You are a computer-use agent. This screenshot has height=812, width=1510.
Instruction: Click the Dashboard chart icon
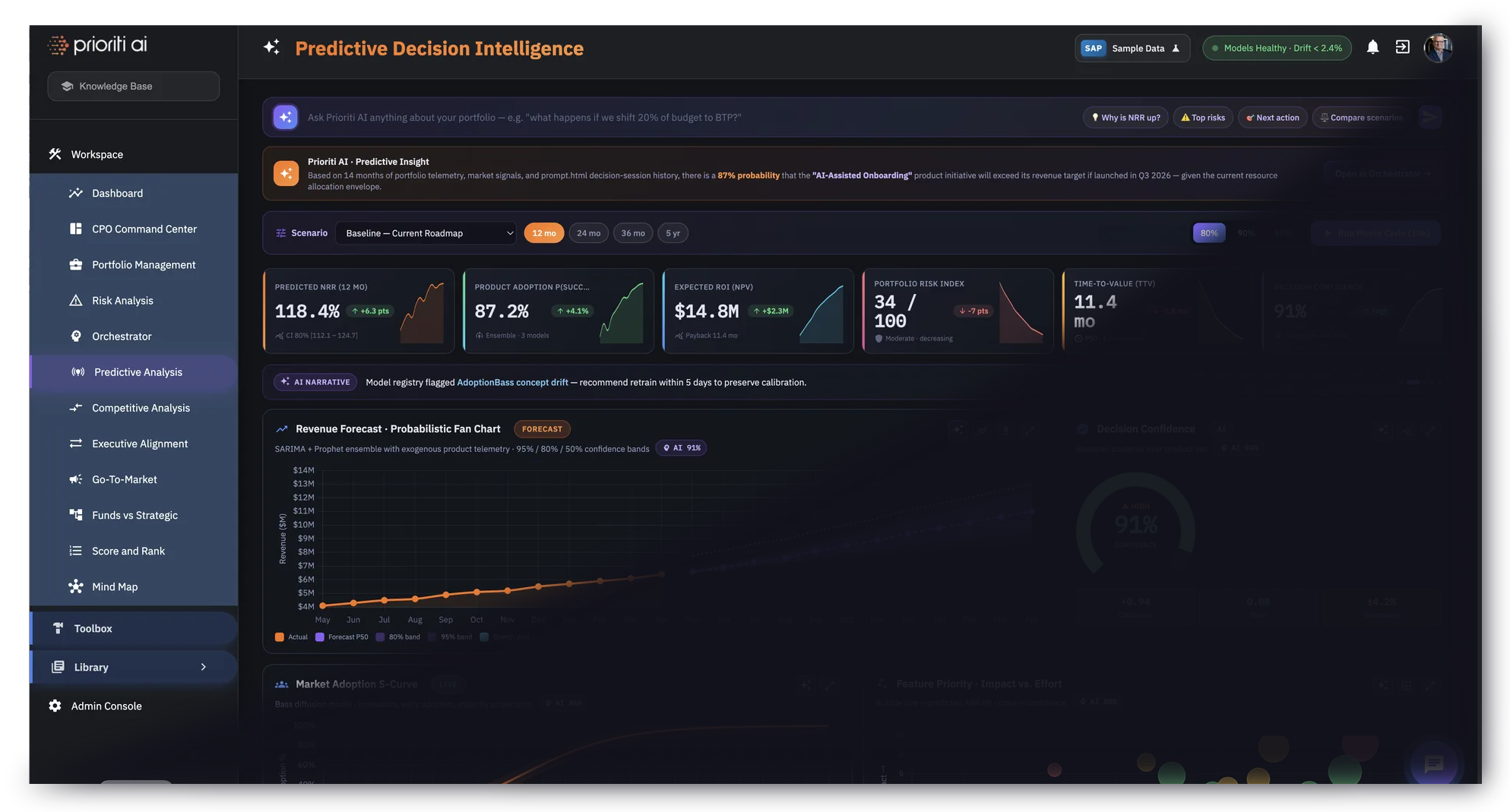75,193
